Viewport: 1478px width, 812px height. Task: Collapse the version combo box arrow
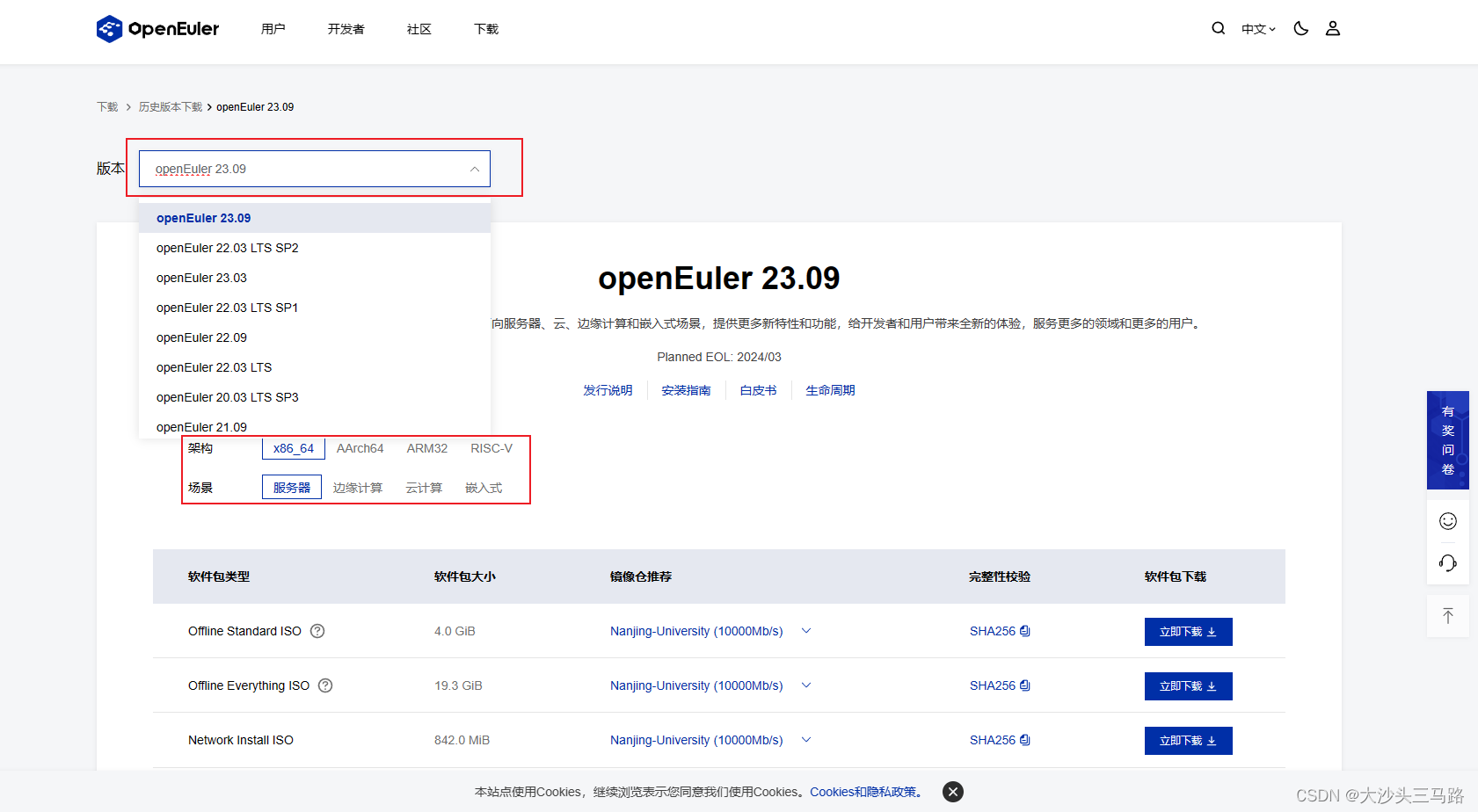point(475,169)
